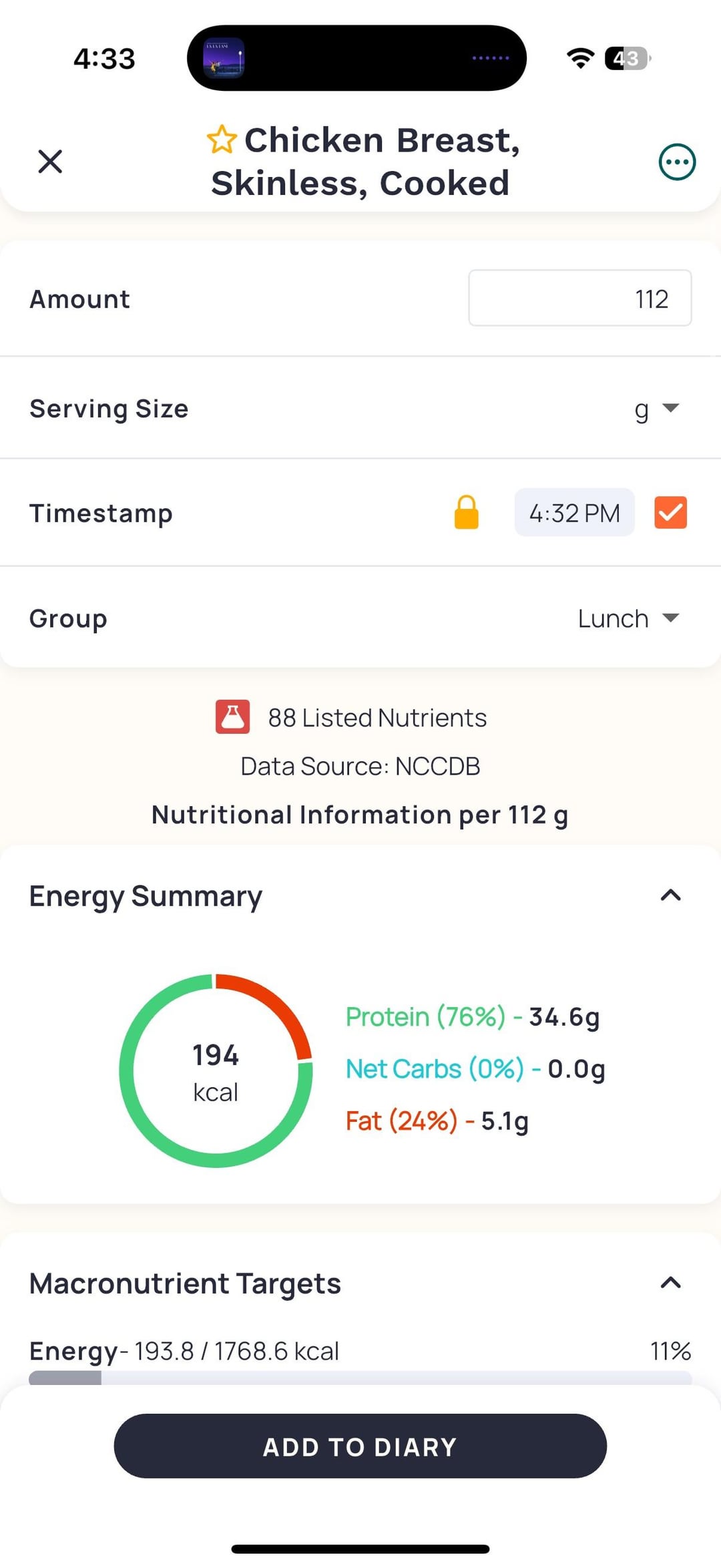Collapse the Macronutrient Targets section
The image size is (721, 1568).
tap(670, 1283)
